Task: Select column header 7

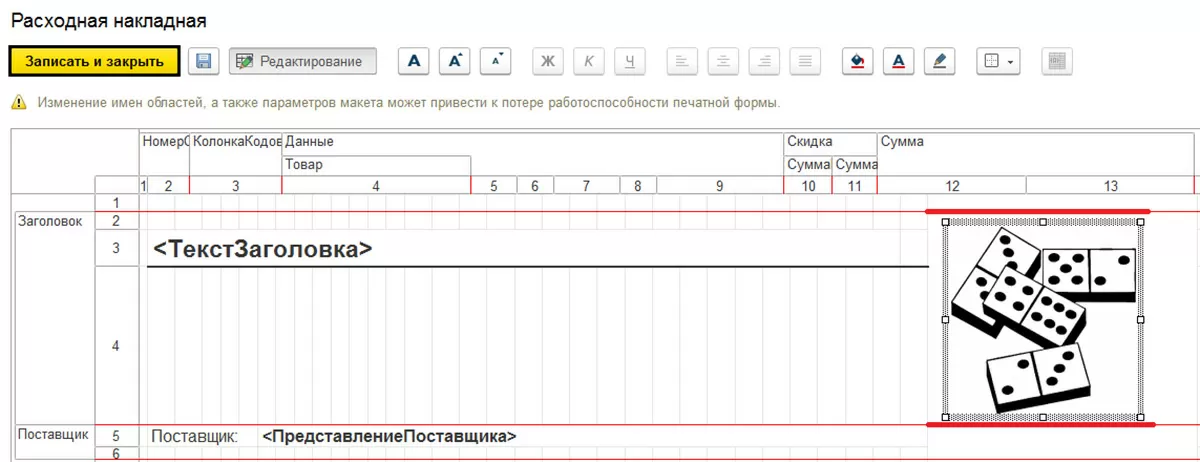Action: (x=587, y=186)
